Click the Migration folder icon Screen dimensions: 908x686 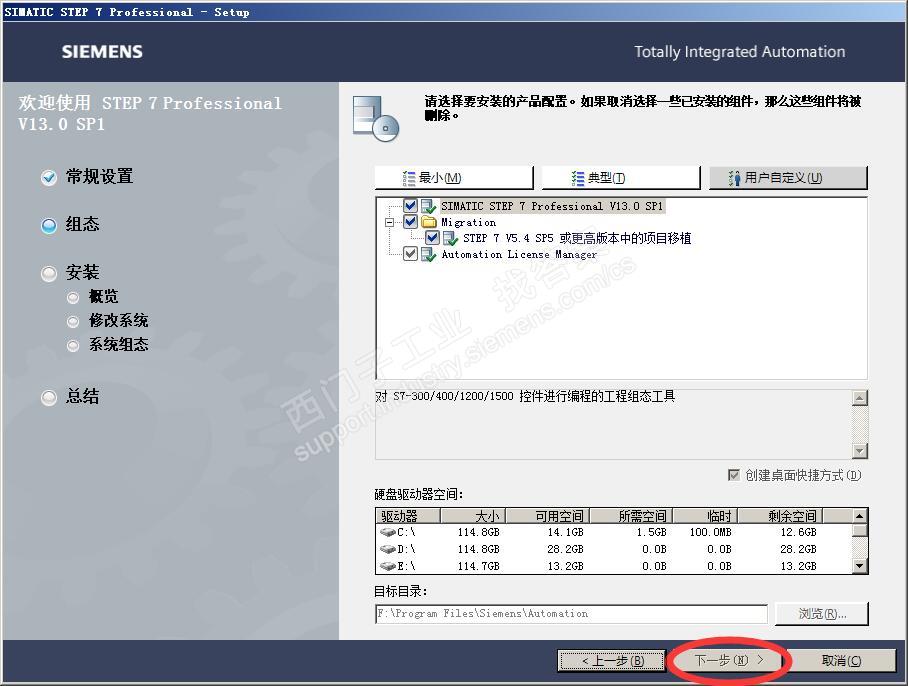click(429, 222)
